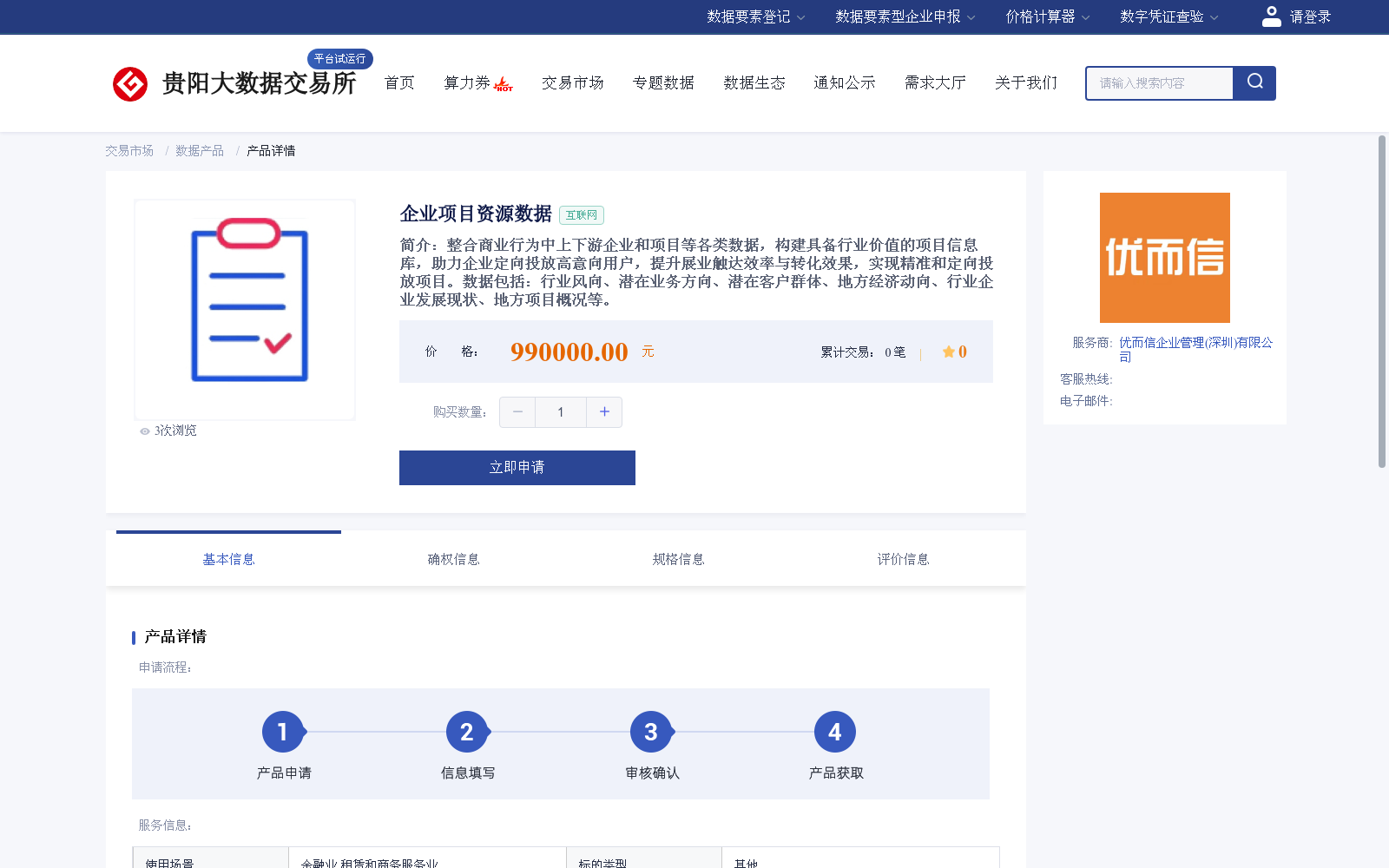Click the search input field
Image resolution: width=1389 pixels, height=868 pixels.
pos(1160,83)
